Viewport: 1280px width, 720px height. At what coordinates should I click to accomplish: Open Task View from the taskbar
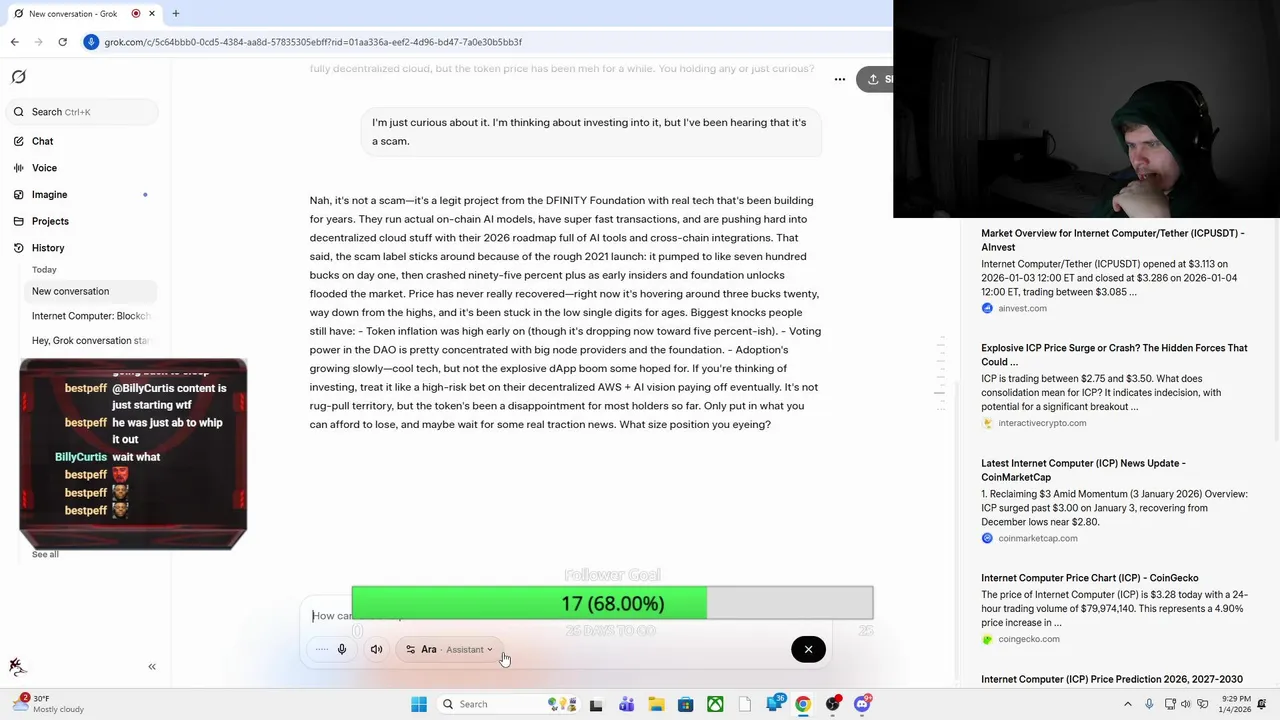(596, 704)
